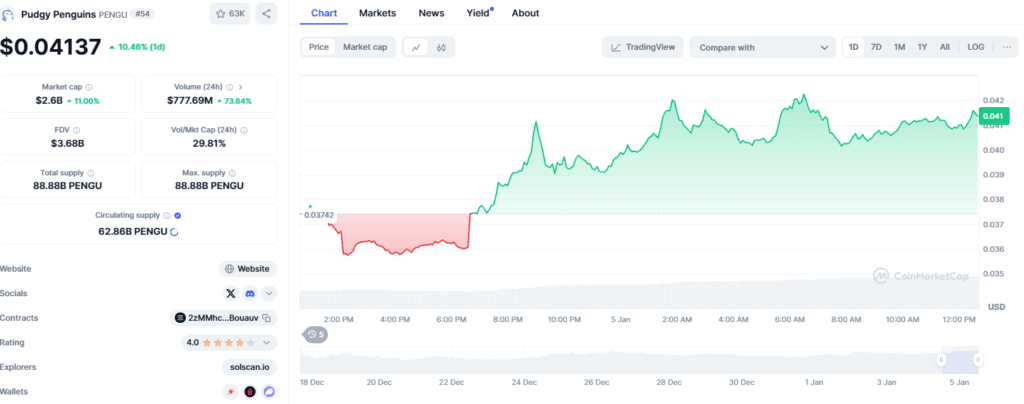Click the selected range window on mini timeline

click(960, 361)
